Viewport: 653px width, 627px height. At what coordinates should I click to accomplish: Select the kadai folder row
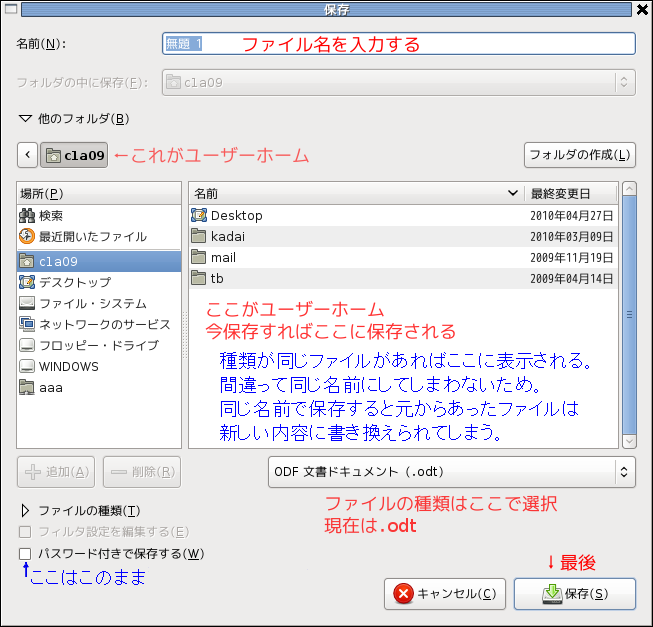(x=403, y=236)
